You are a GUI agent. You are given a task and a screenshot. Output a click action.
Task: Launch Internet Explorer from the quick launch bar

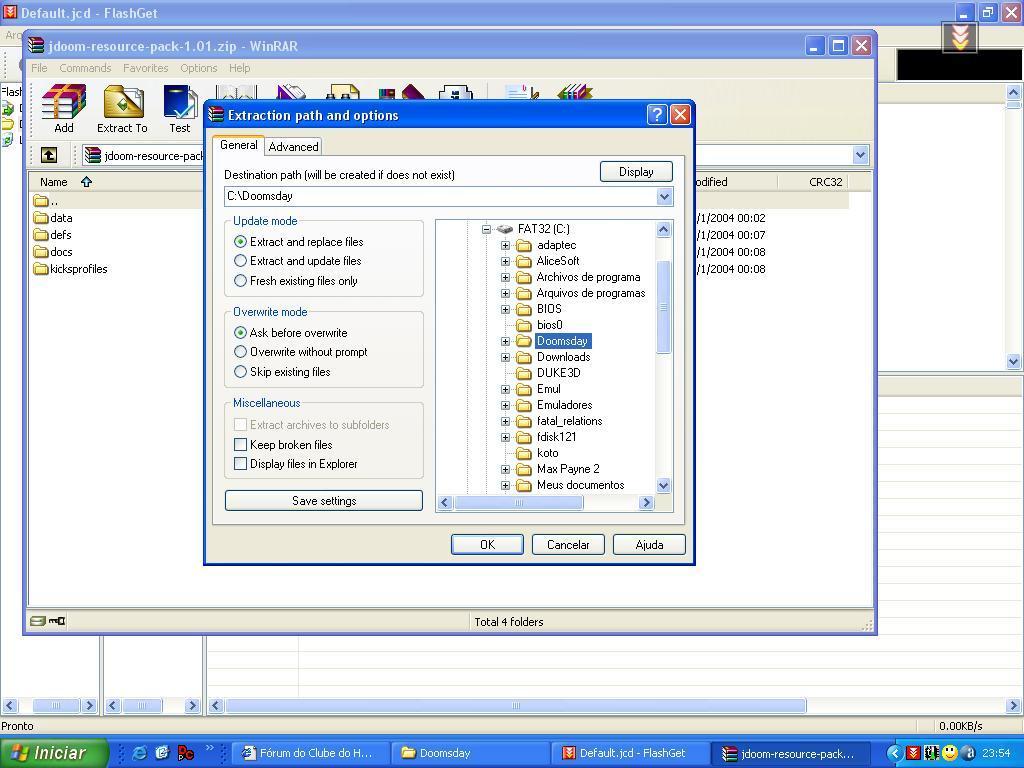click(140, 753)
